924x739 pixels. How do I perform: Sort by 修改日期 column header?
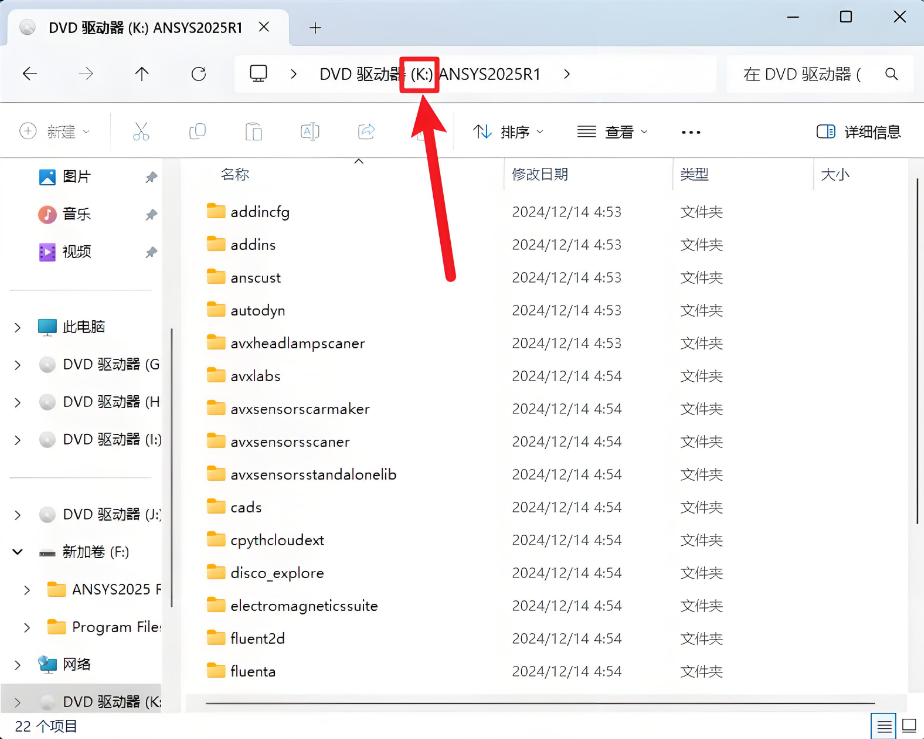[x=539, y=174]
